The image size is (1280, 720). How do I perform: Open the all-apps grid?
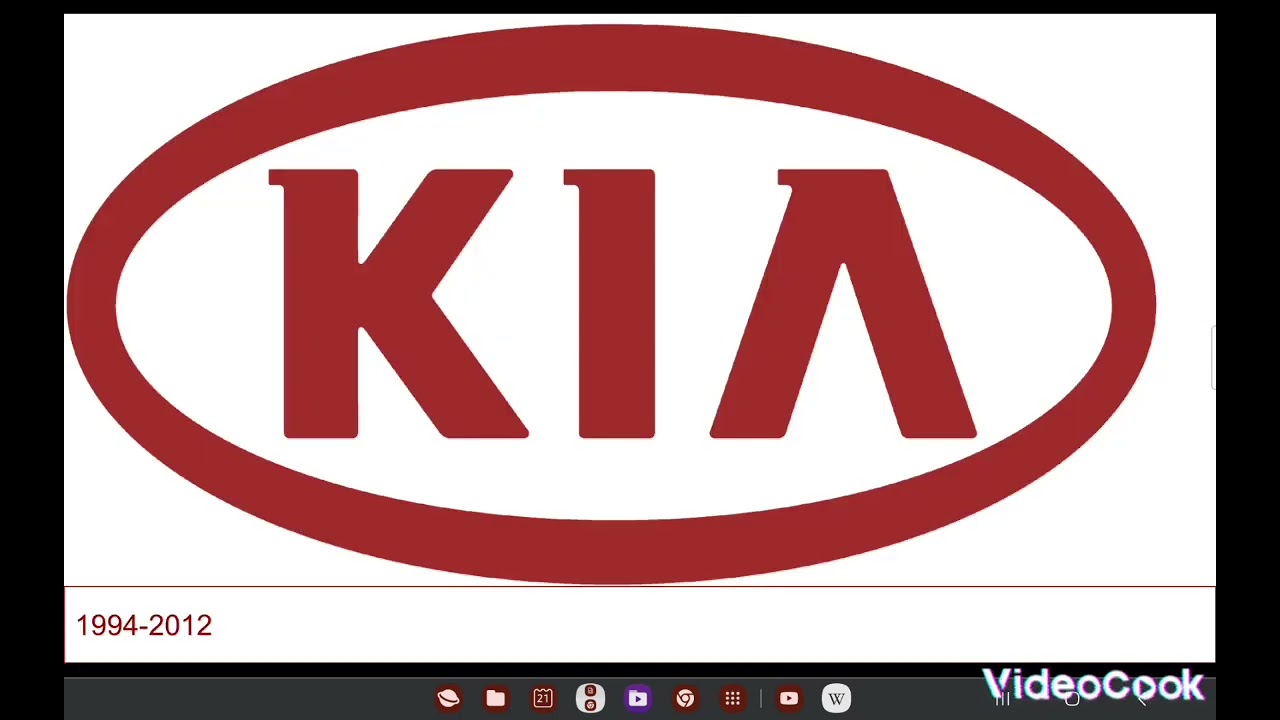[733, 698]
